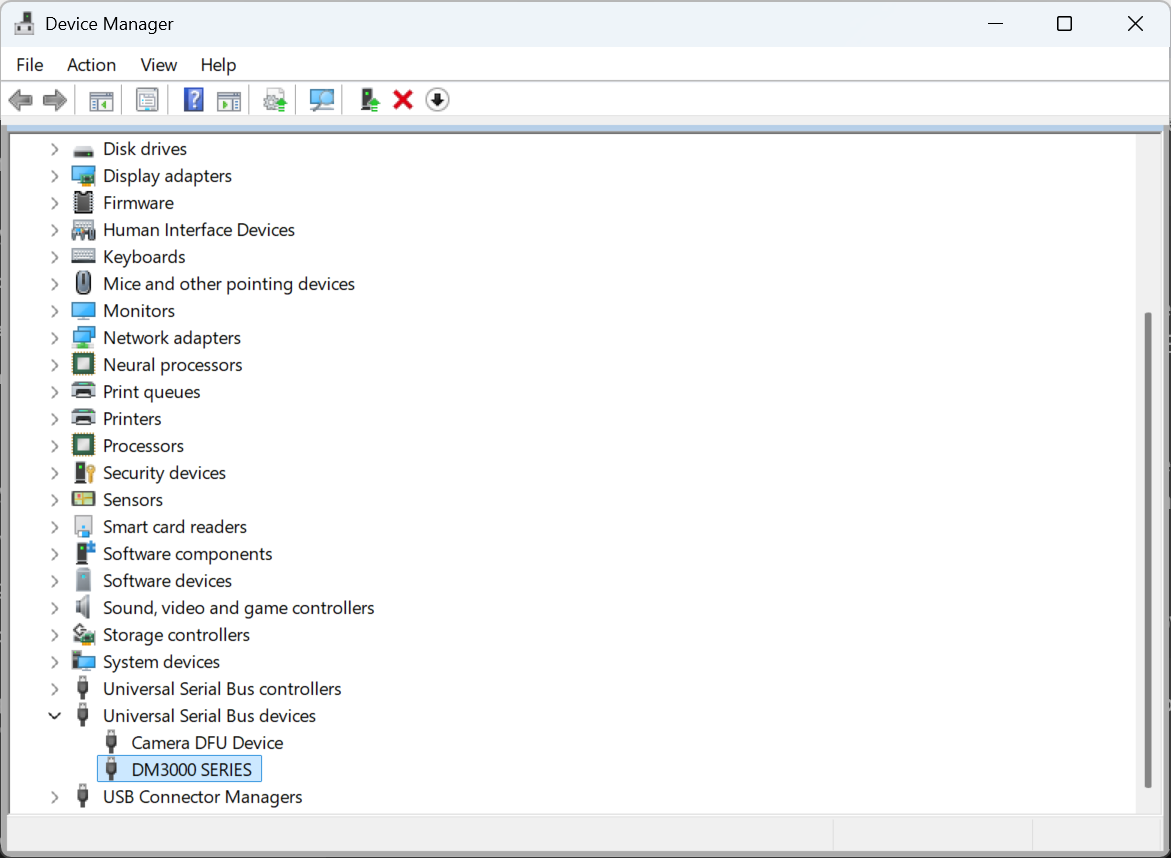The width and height of the screenshot is (1171, 858).
Task: Collapse the Universal Serial Bus devices node
Action: [55, 716]
